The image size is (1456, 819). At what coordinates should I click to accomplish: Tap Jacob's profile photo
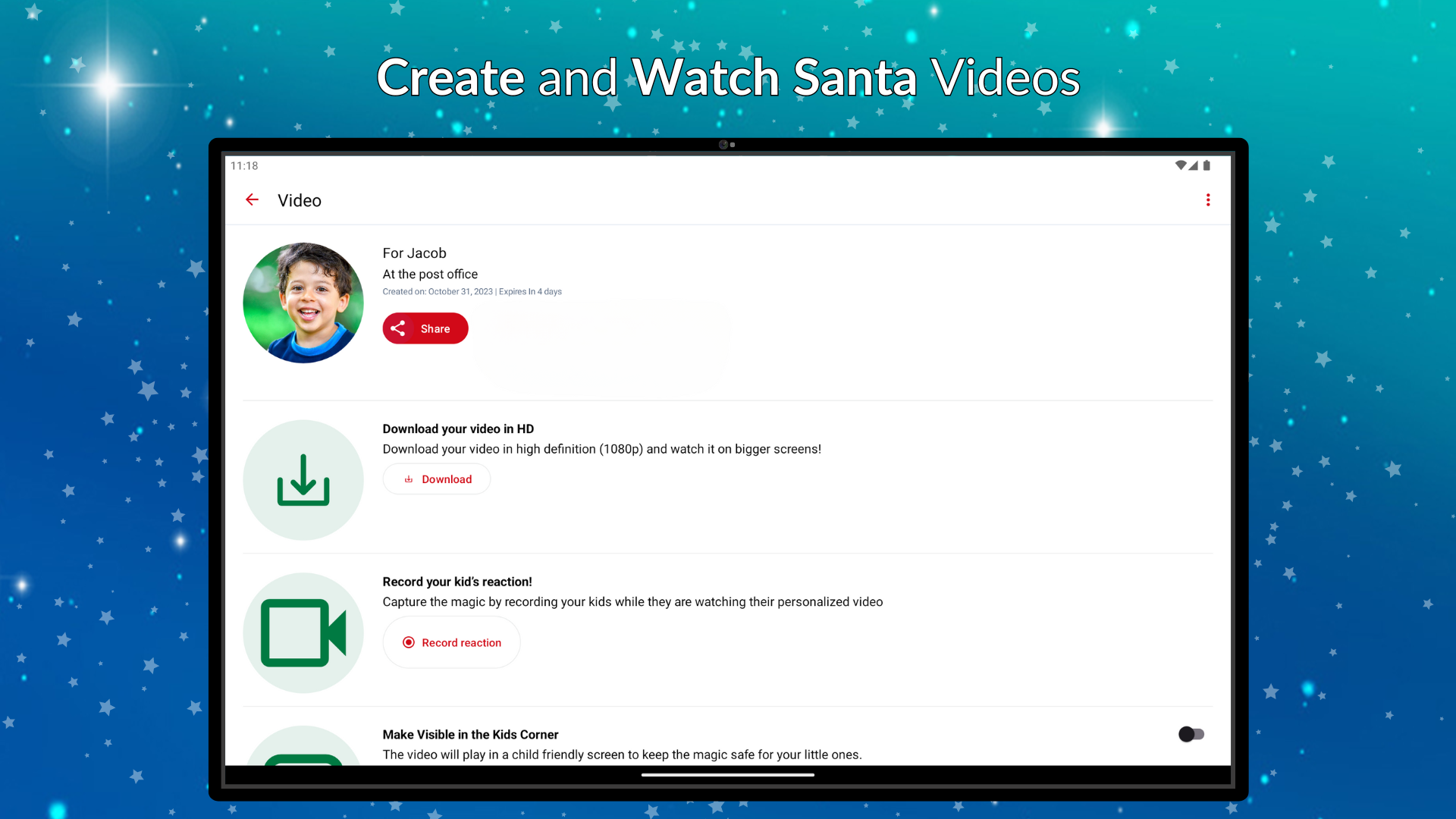coord(303,303)
